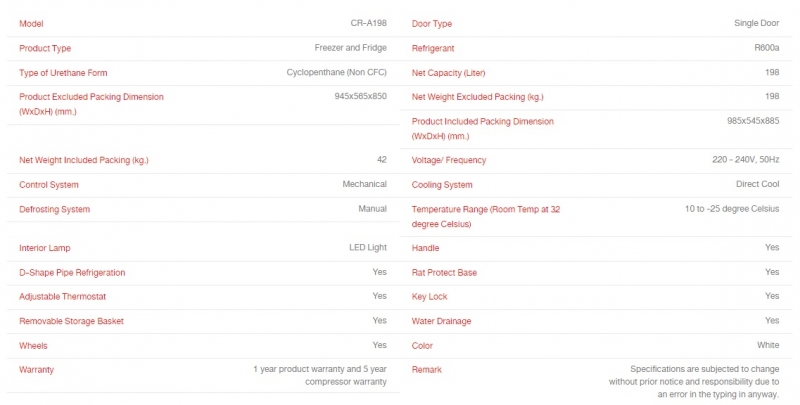Click the Product Type label

pyautogui.click(x=45, y=48)
